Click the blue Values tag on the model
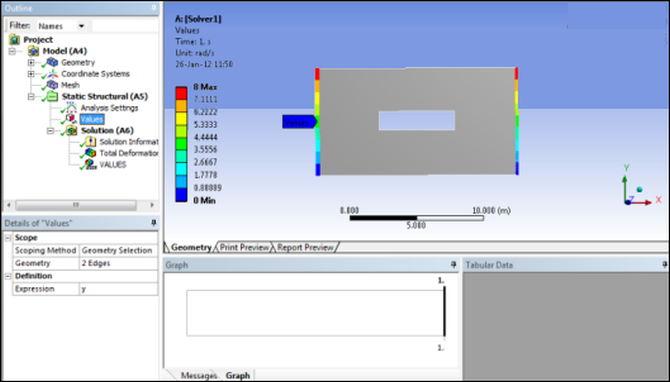 tap(300, 123)
